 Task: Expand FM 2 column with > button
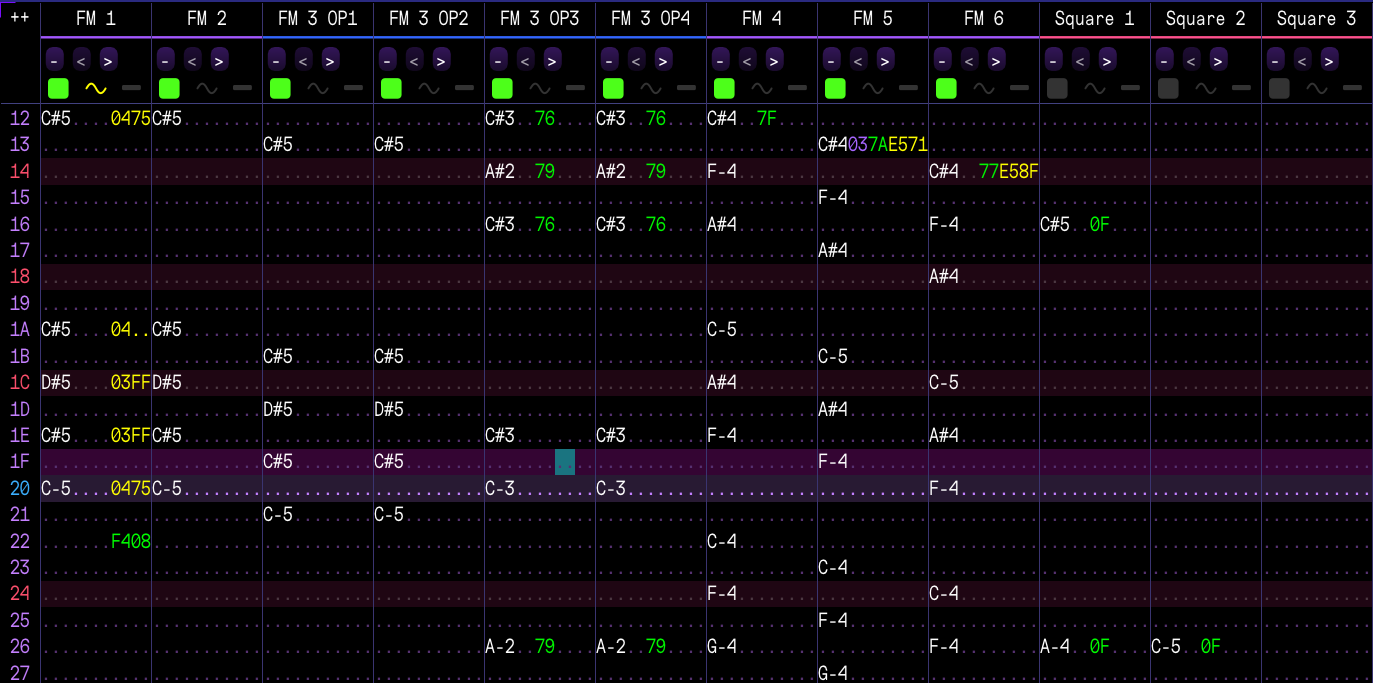click(x=219, y=59)
